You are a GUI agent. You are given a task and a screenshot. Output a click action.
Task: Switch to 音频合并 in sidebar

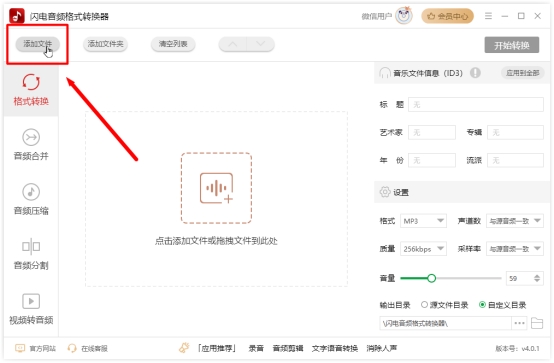coord(31,145)
